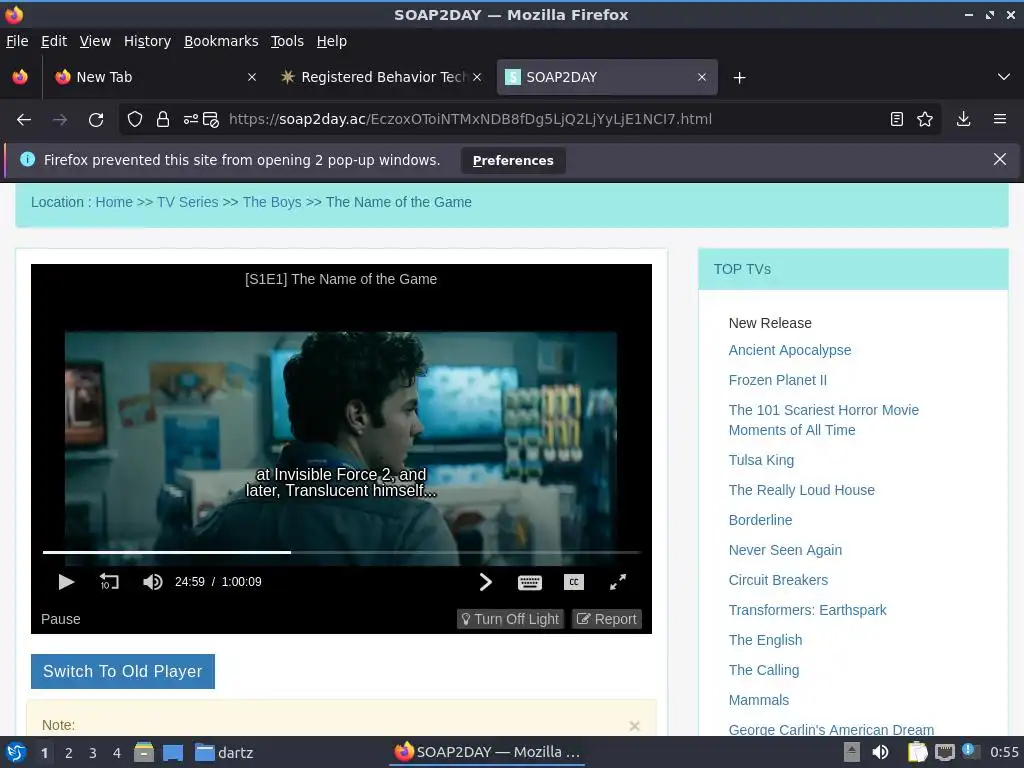Viewport: 1024px width, 768px height.
Task: Go to Home breadcrumb link
Action: [114, 202]
